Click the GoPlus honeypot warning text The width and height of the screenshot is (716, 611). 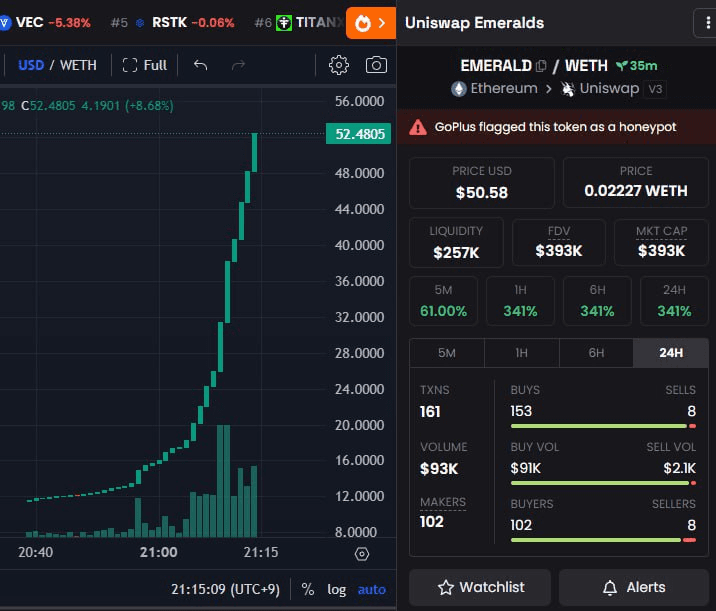pyautogui.click(x=555, y=127)
